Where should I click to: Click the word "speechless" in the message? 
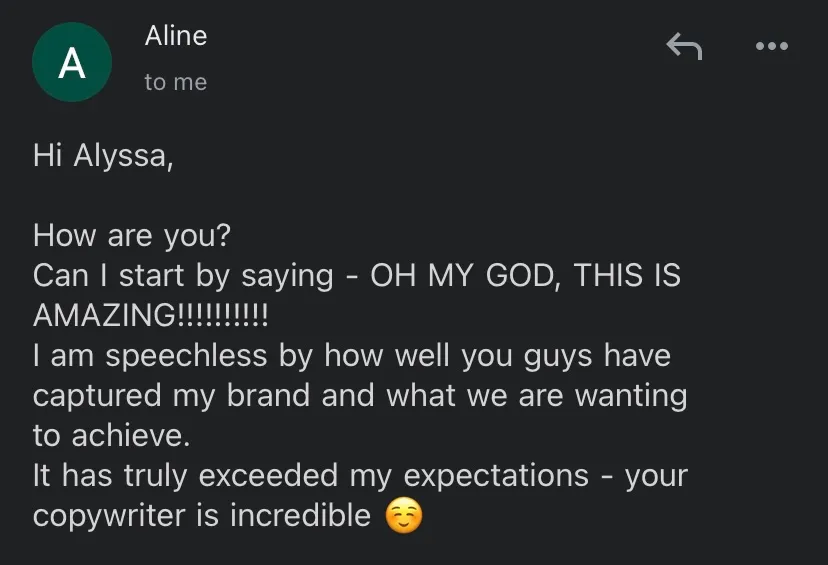click(187, 356)
